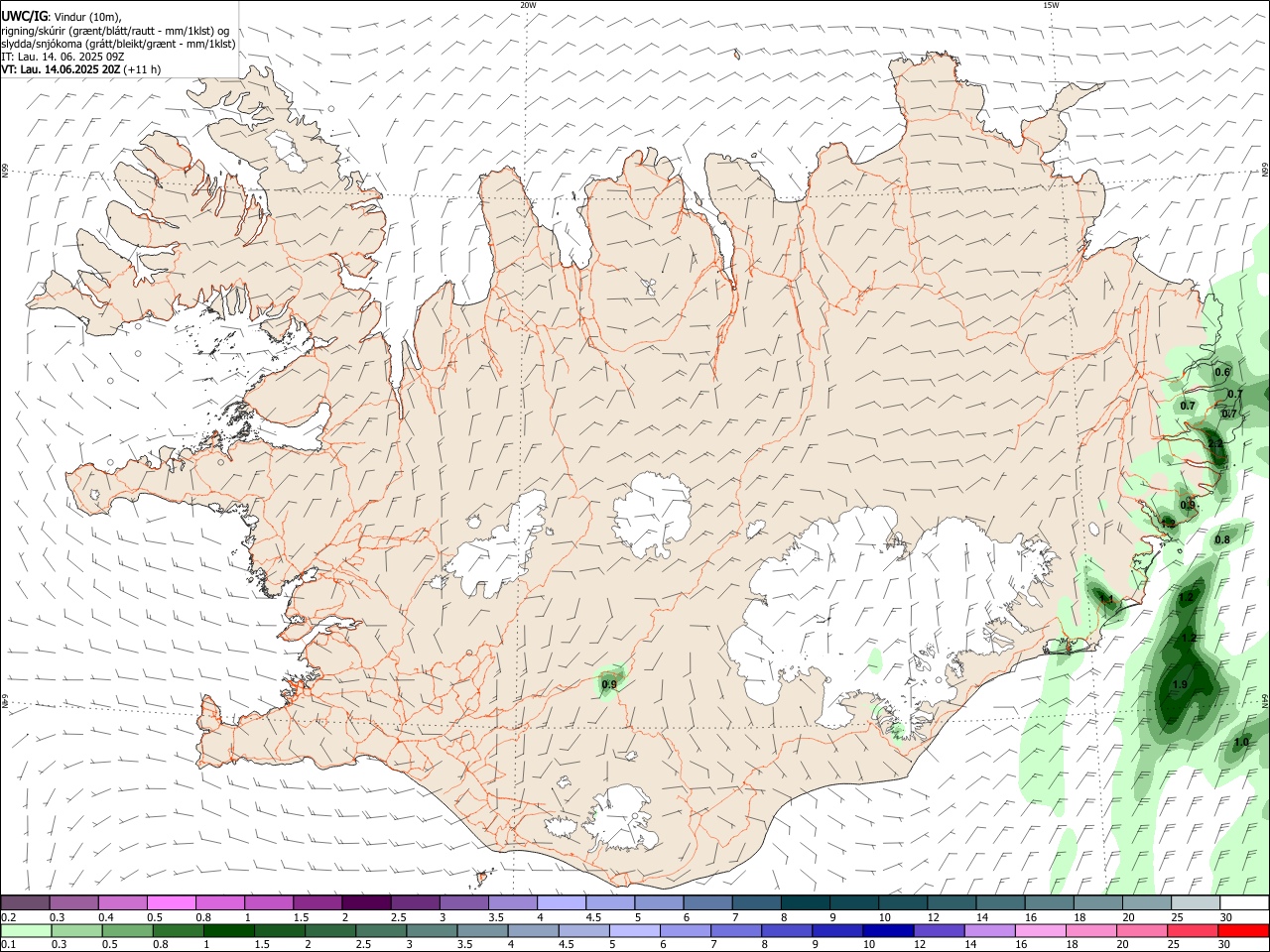The width and height of the screenshot is (1270, 952).
Task: Select the darkest purple 2 swatch, upper legend
Action: (365, 902)
